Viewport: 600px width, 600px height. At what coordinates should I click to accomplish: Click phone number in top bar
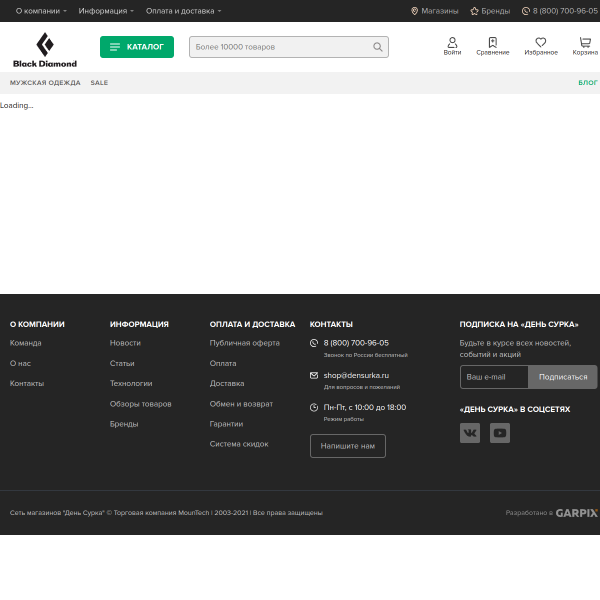(x=559, y=11)
